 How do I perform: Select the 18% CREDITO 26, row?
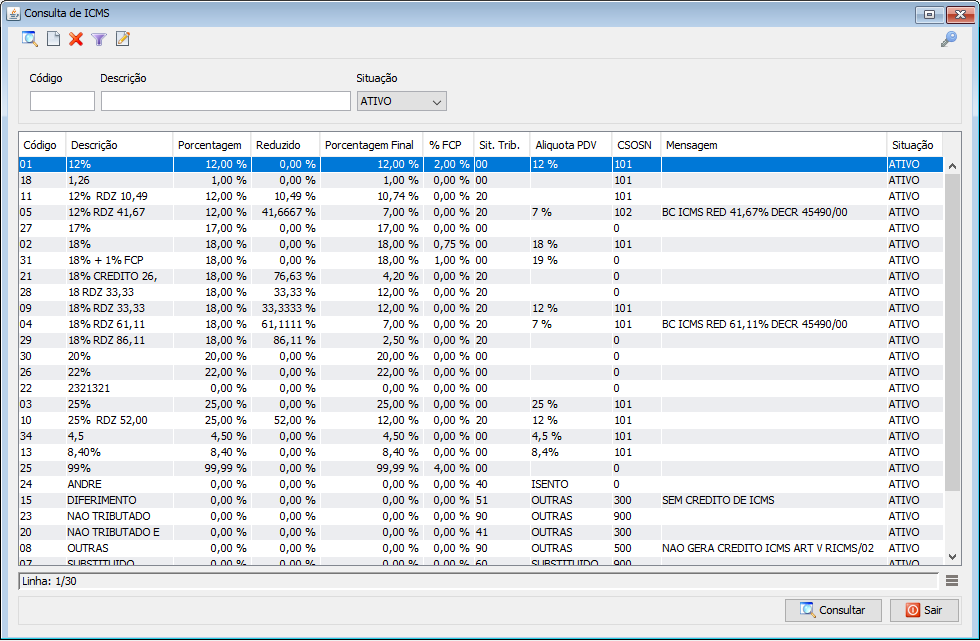point(481,276)
